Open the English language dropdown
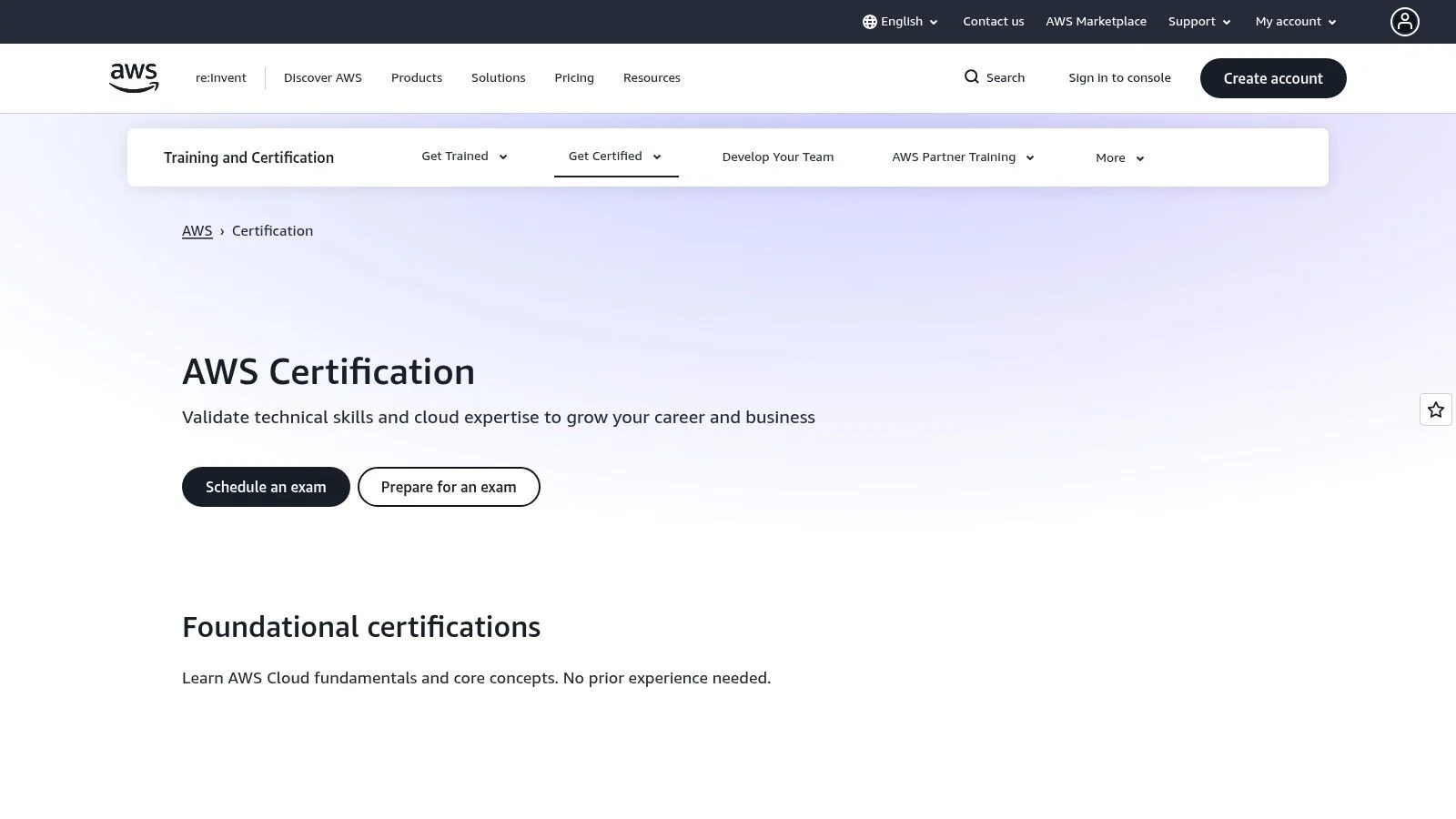 900,22
